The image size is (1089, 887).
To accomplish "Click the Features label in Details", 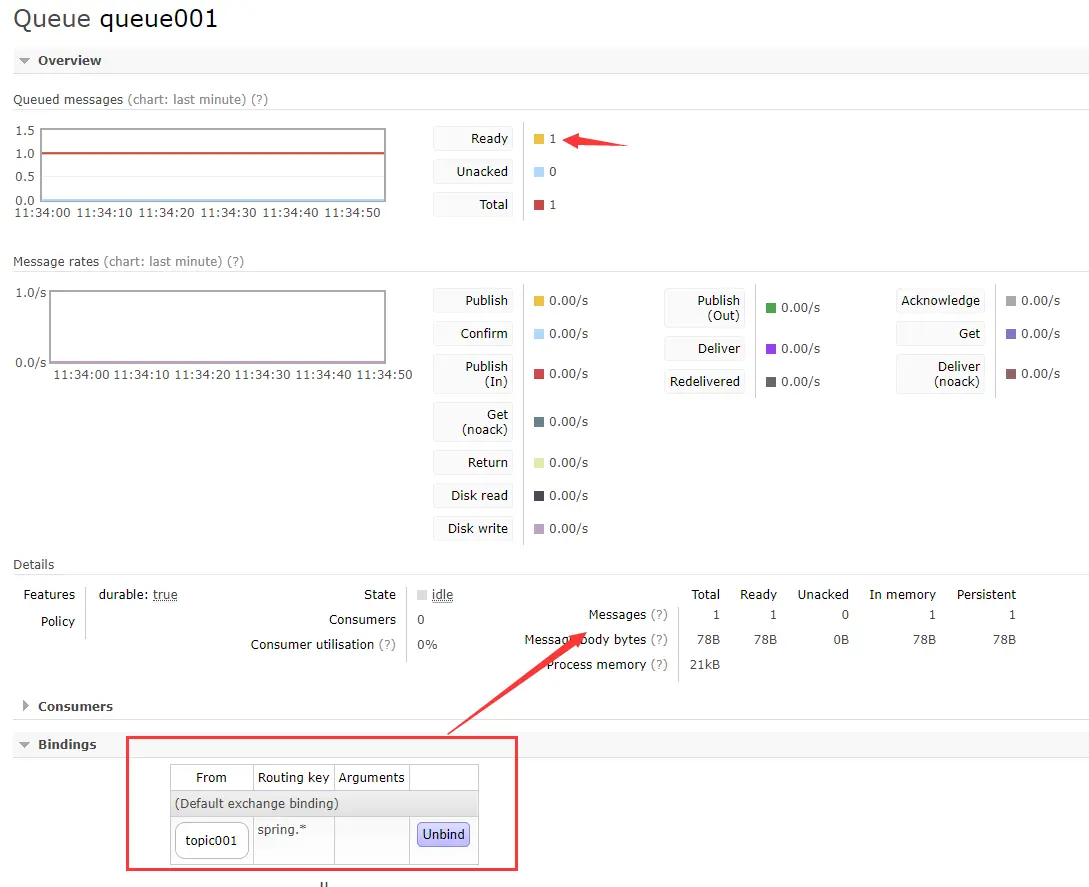I will tap(49, 595).
